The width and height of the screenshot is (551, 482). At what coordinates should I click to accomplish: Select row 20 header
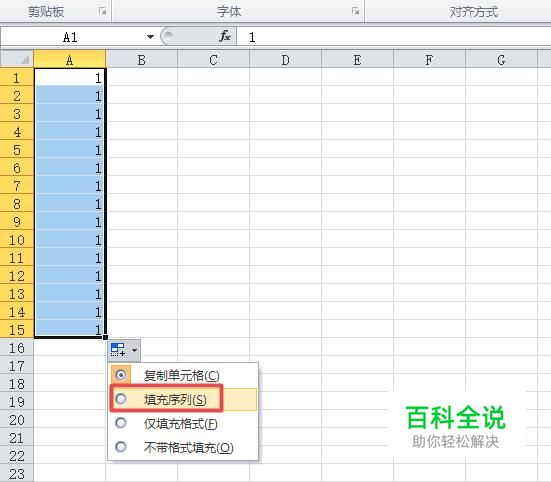tap(17, 420)
